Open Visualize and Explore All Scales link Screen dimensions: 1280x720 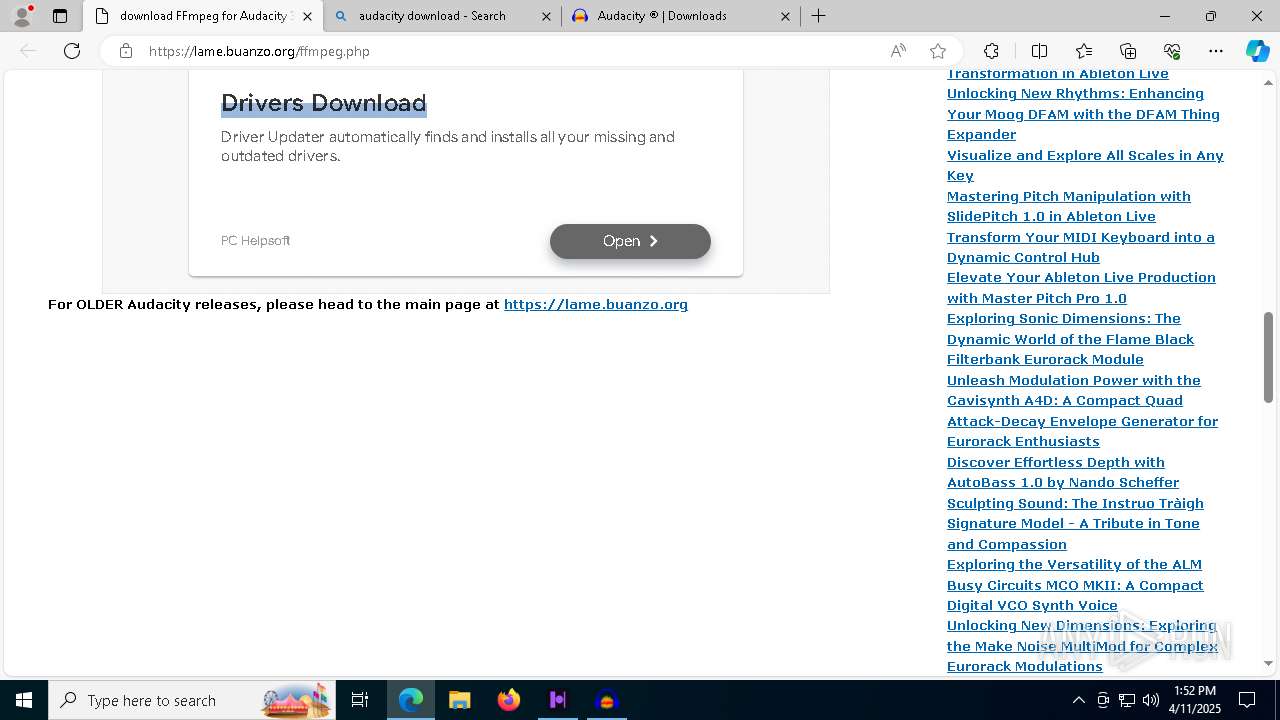1085,165
